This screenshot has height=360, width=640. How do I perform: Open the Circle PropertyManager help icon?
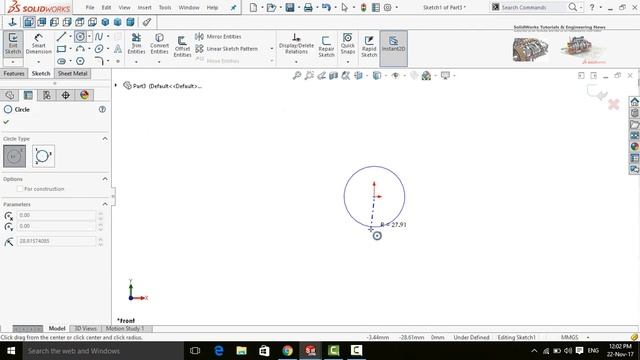pyautogui.click(x=102, y=109)
